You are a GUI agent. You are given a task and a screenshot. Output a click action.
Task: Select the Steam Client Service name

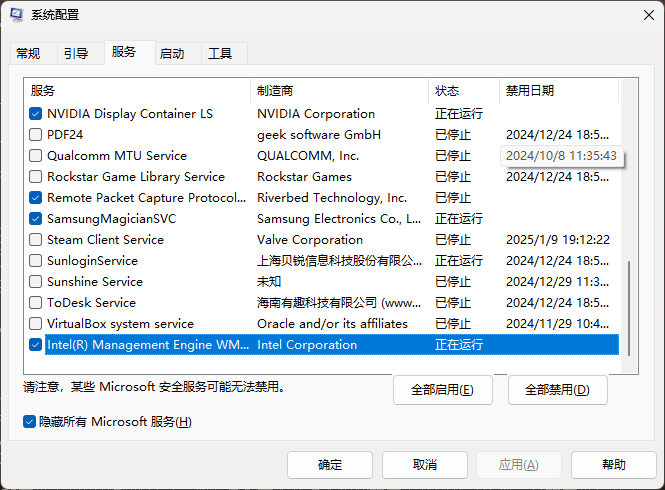105,240
